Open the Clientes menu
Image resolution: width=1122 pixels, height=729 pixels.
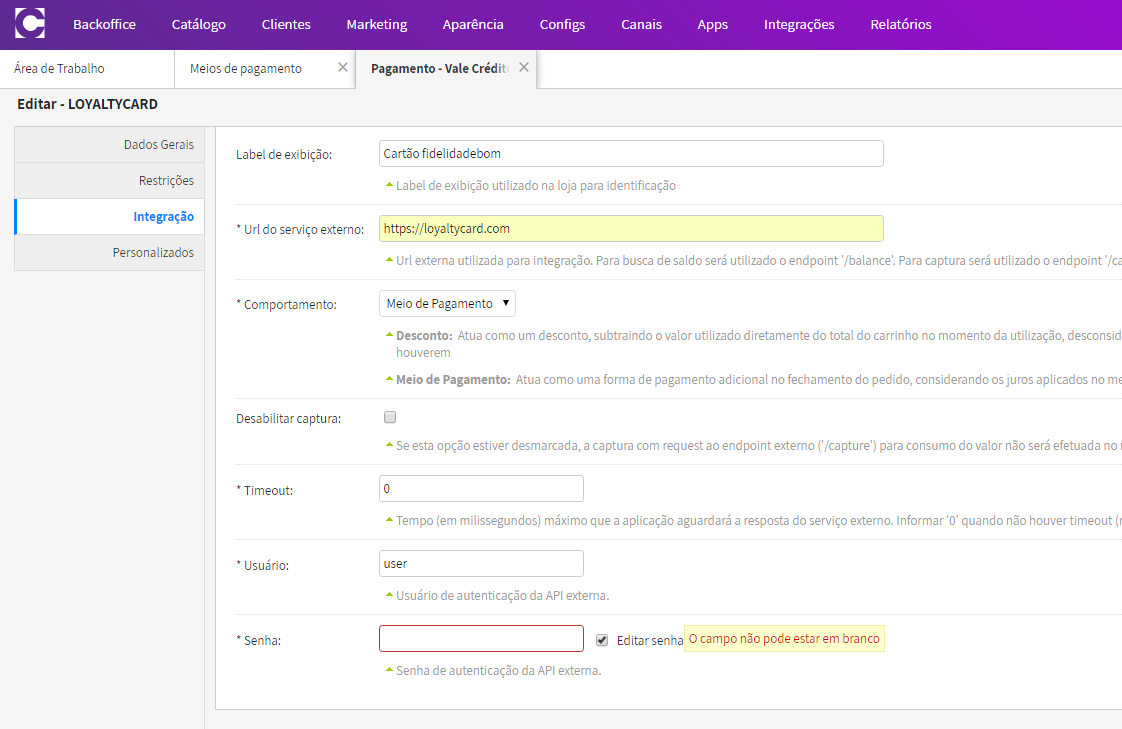click(x=286, y=24)
